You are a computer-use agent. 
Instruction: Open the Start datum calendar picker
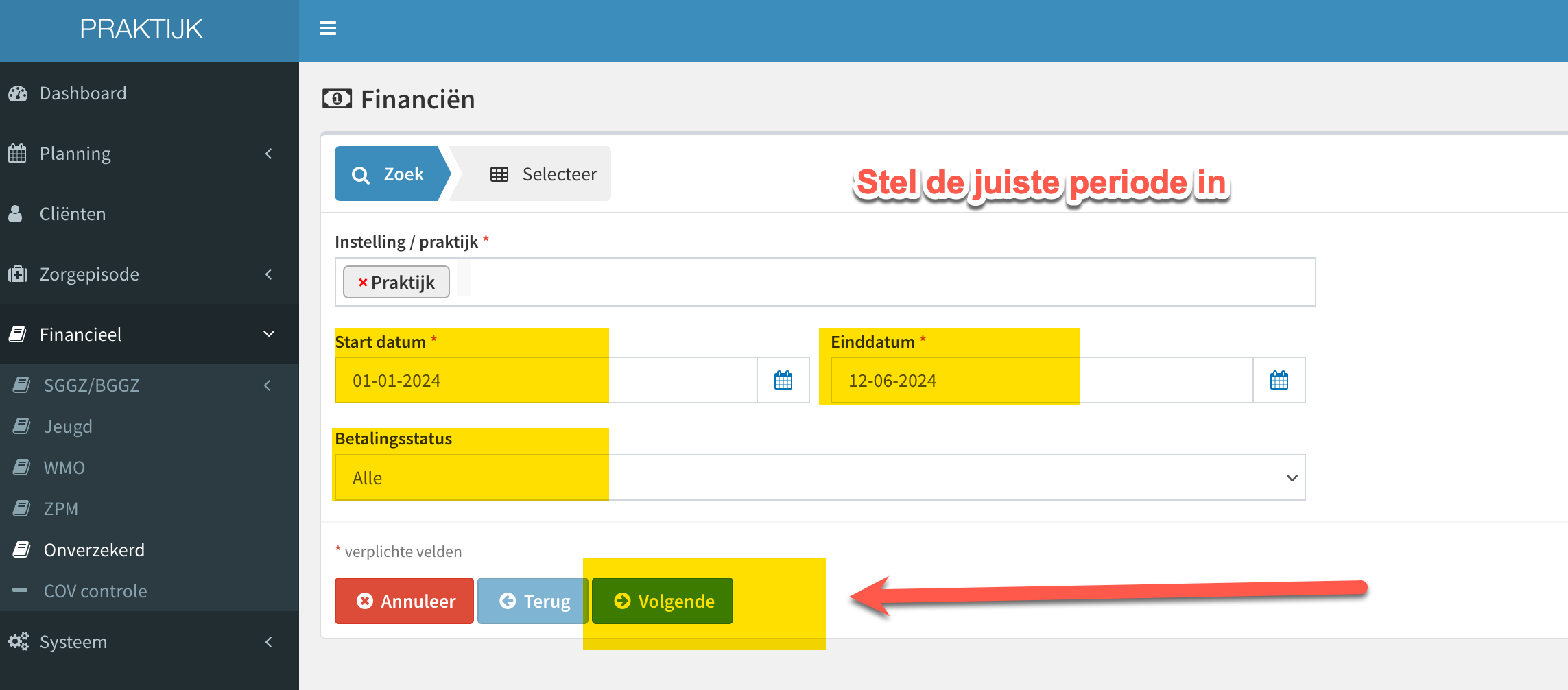[783, 380]
